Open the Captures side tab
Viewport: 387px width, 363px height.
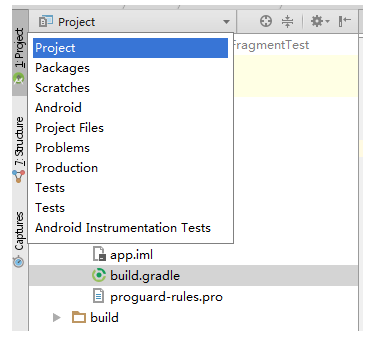tap(20, 239)
